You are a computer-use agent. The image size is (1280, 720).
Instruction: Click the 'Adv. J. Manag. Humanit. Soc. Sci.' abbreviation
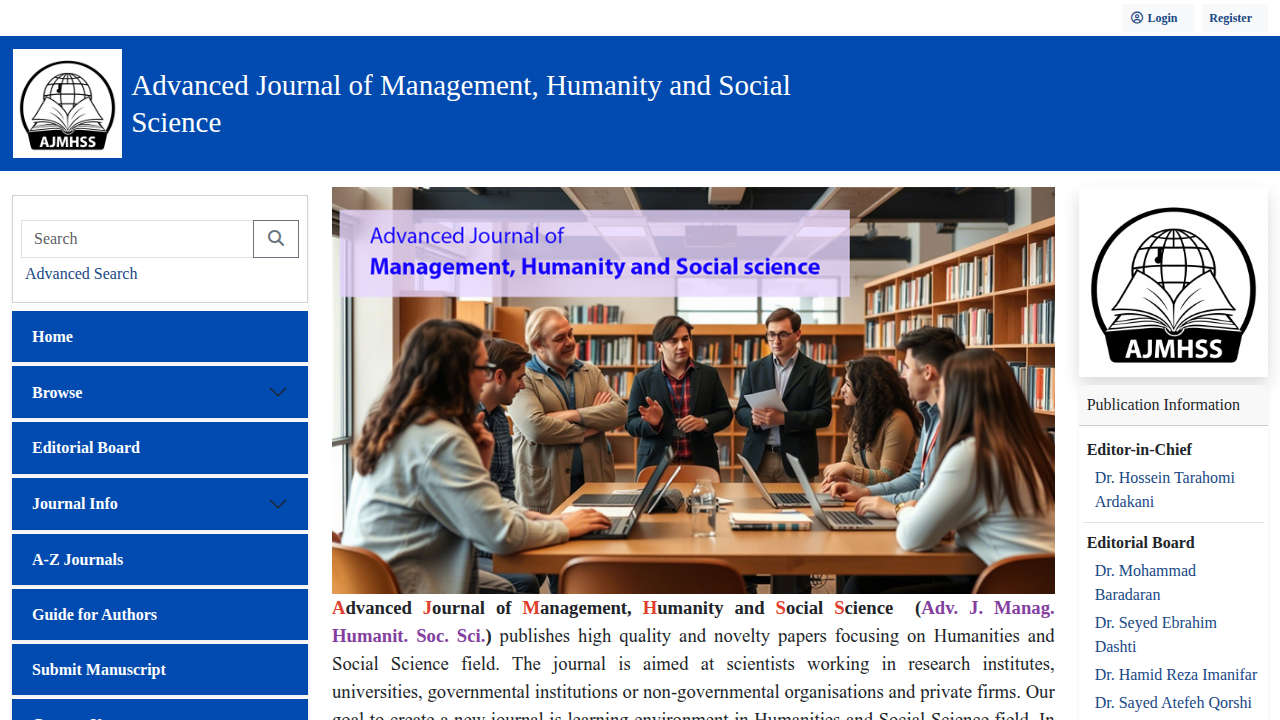[x=693, y=622]
